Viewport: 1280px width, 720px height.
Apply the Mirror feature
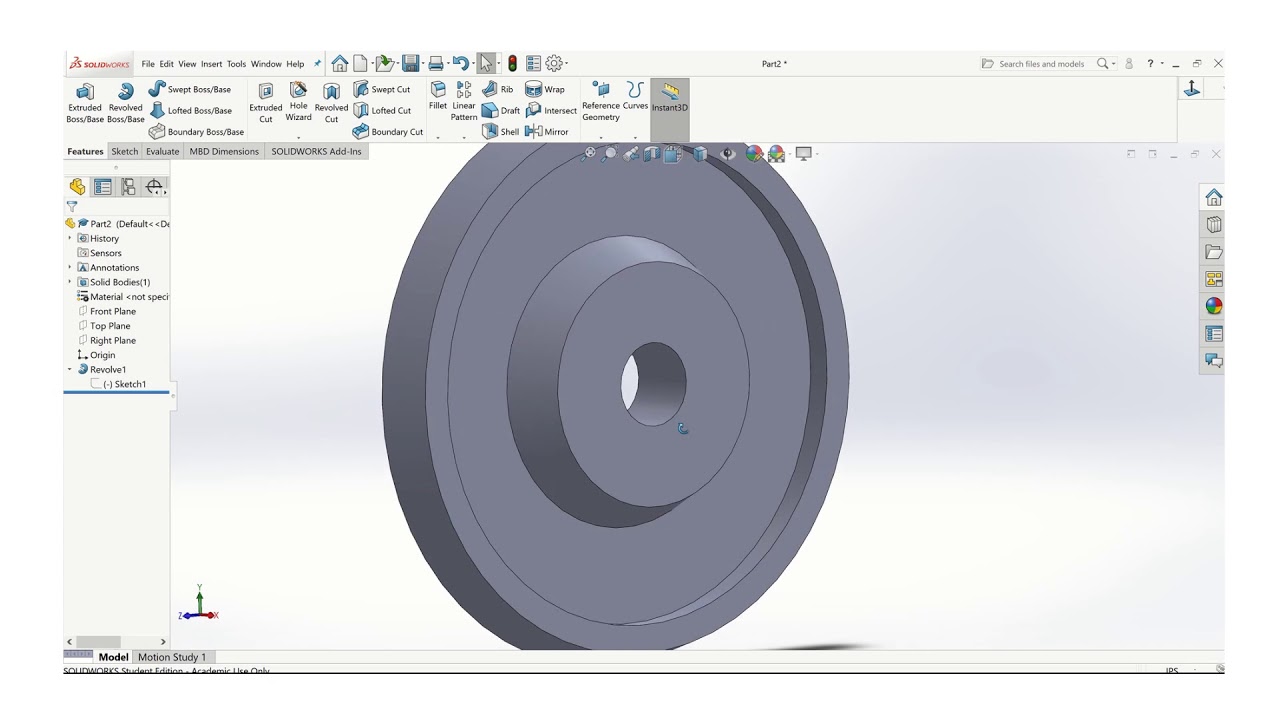click(547, 131)
